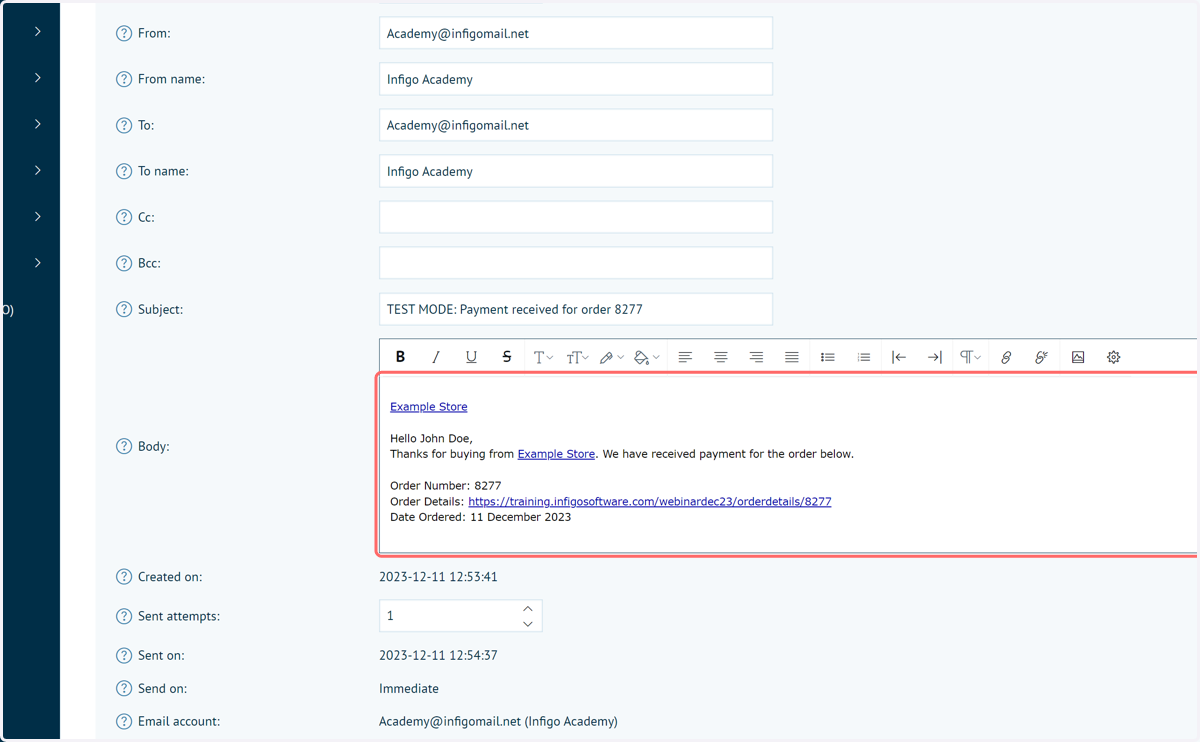Open the text color pen dropdown
Screen dimensions: 1200x742
pyautogui.click(x=611, y=357)
